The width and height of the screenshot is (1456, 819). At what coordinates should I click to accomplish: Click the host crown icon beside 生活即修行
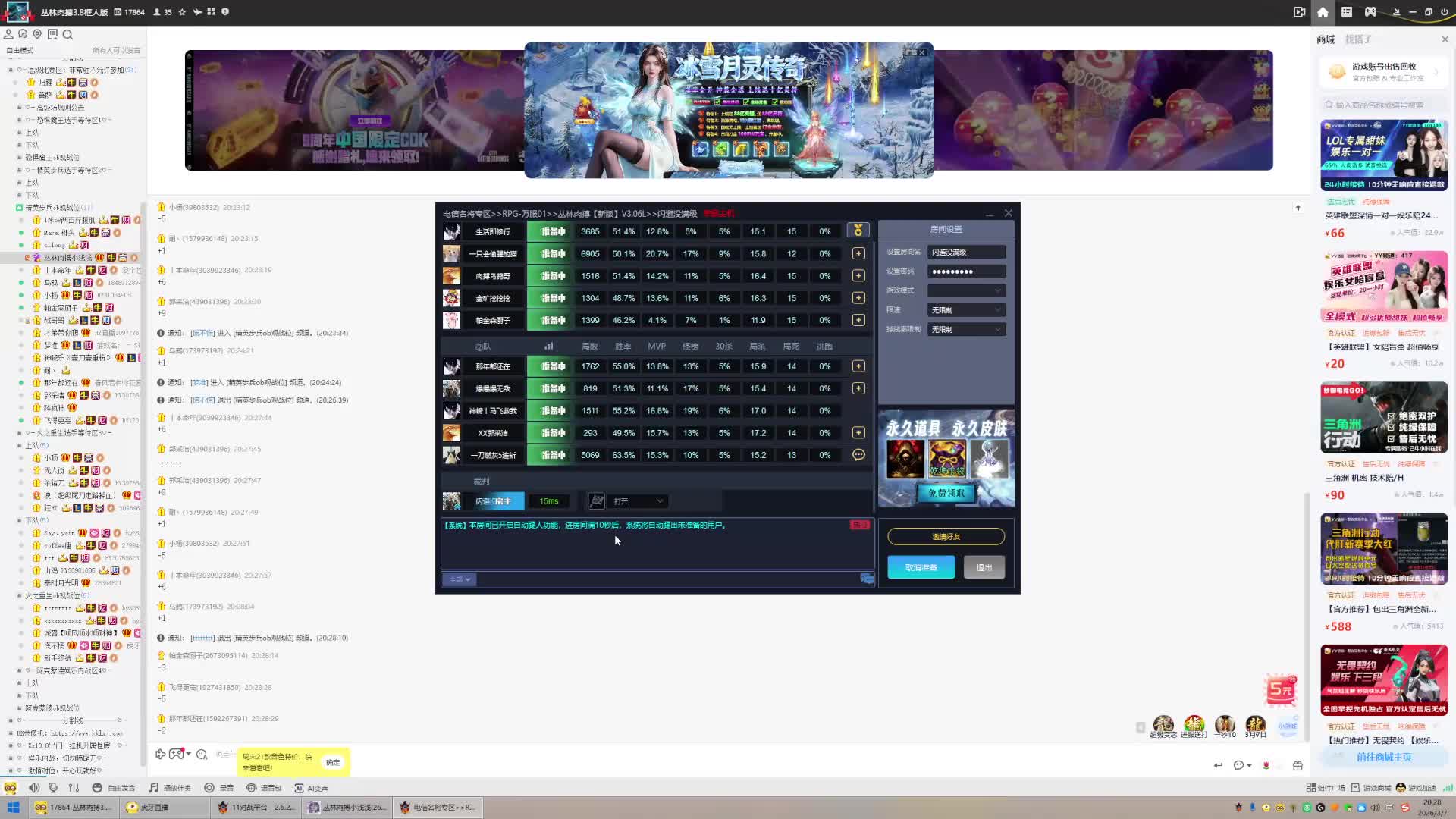pyautogui.click(x=858, y=231)
